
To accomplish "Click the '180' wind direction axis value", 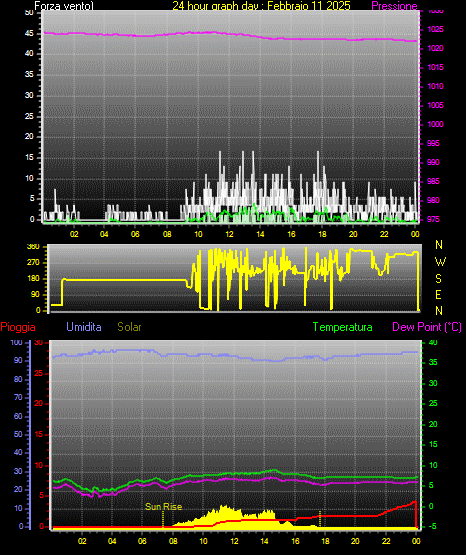I will pos(33,279).
